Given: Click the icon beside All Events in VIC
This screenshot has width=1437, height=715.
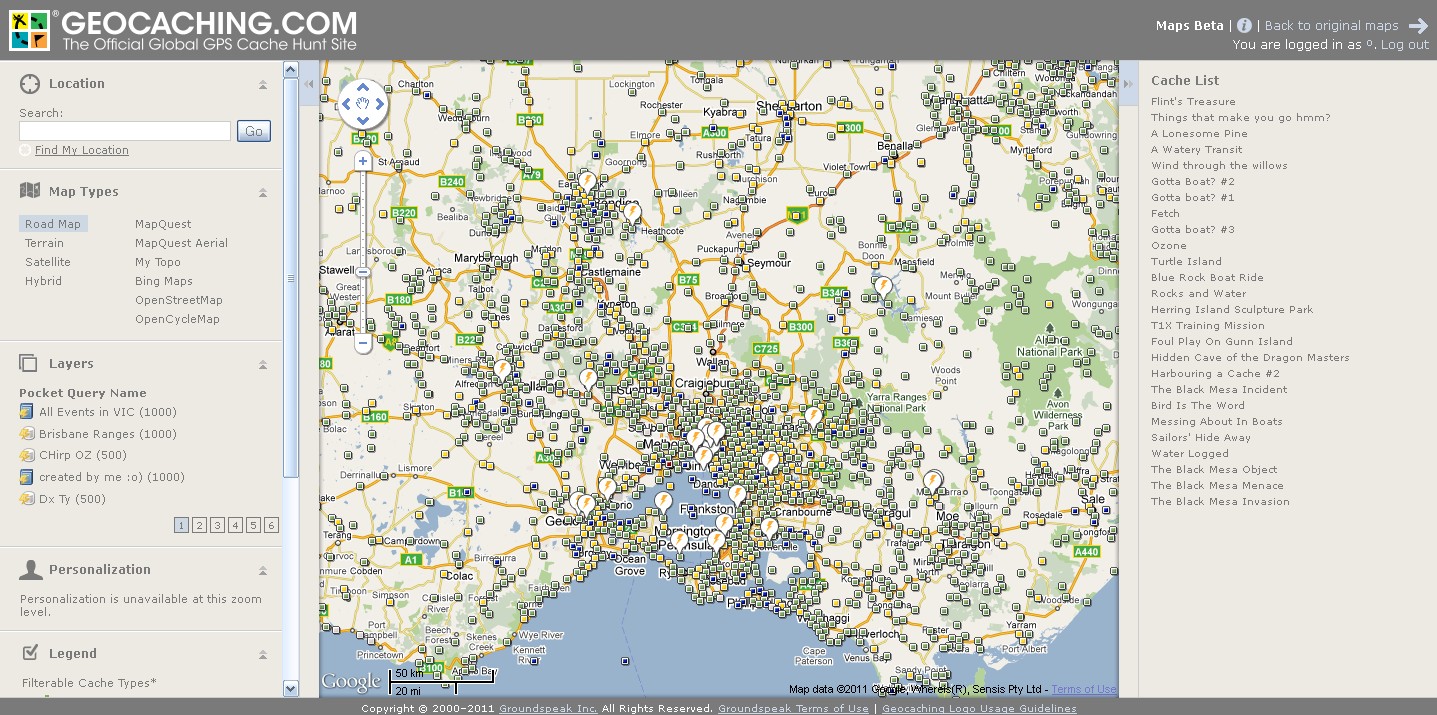Looking at the screenshot, I should [27, 412].
